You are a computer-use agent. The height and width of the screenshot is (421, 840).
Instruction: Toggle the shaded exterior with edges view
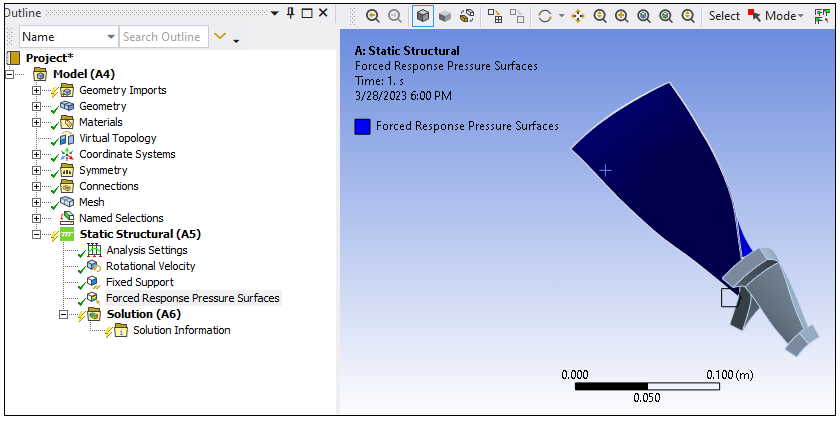point(423,16)
